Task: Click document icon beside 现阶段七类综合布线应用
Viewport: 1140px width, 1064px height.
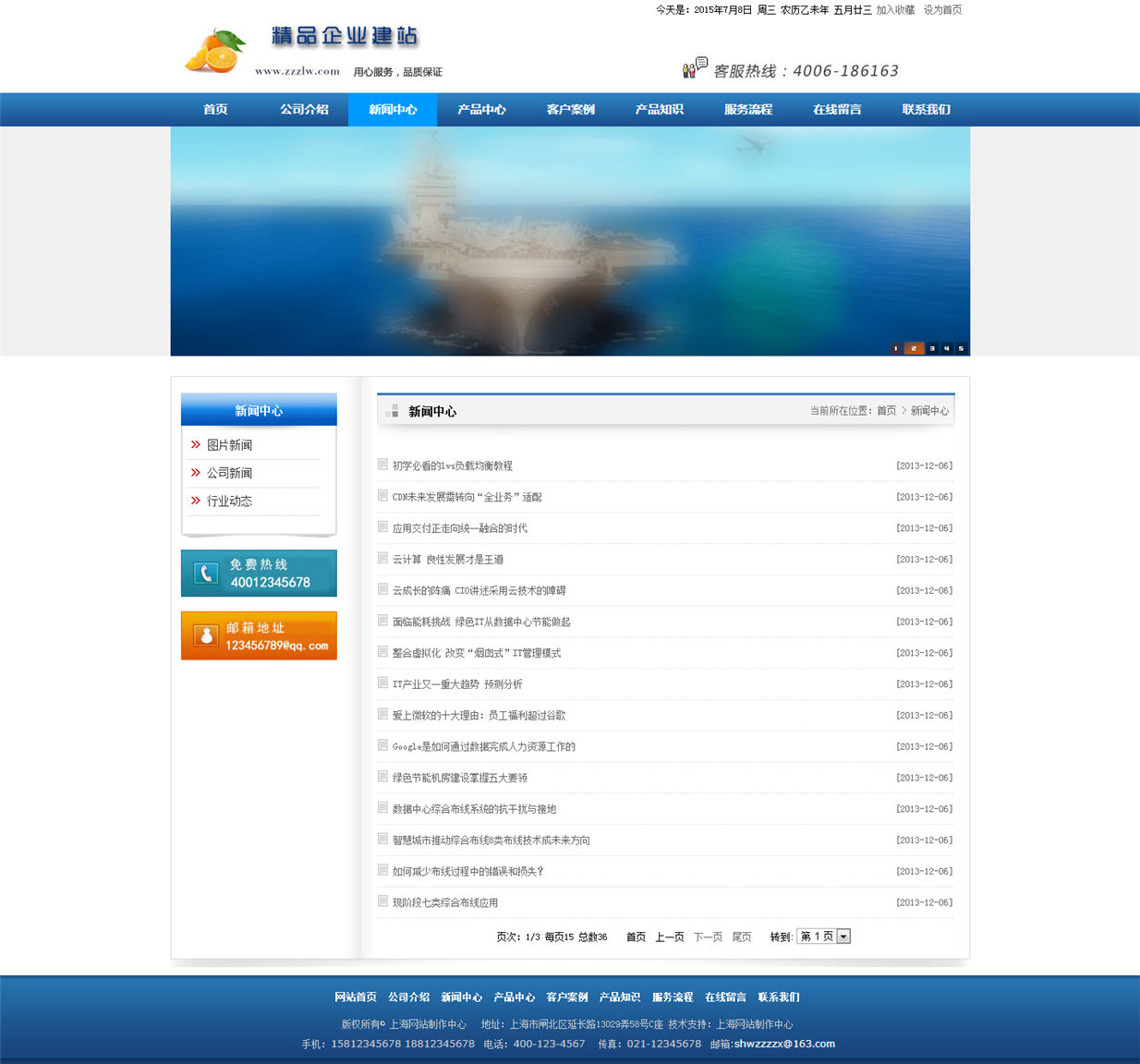Action: 382,901
